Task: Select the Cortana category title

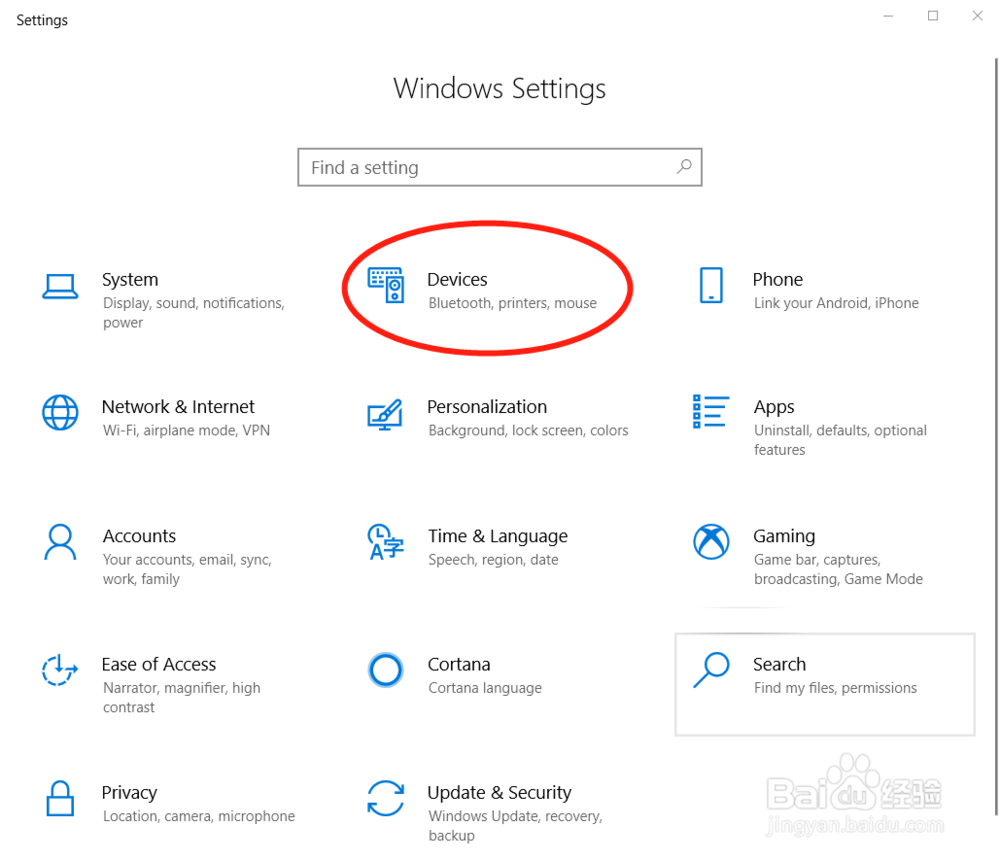Action: (459, 664)
